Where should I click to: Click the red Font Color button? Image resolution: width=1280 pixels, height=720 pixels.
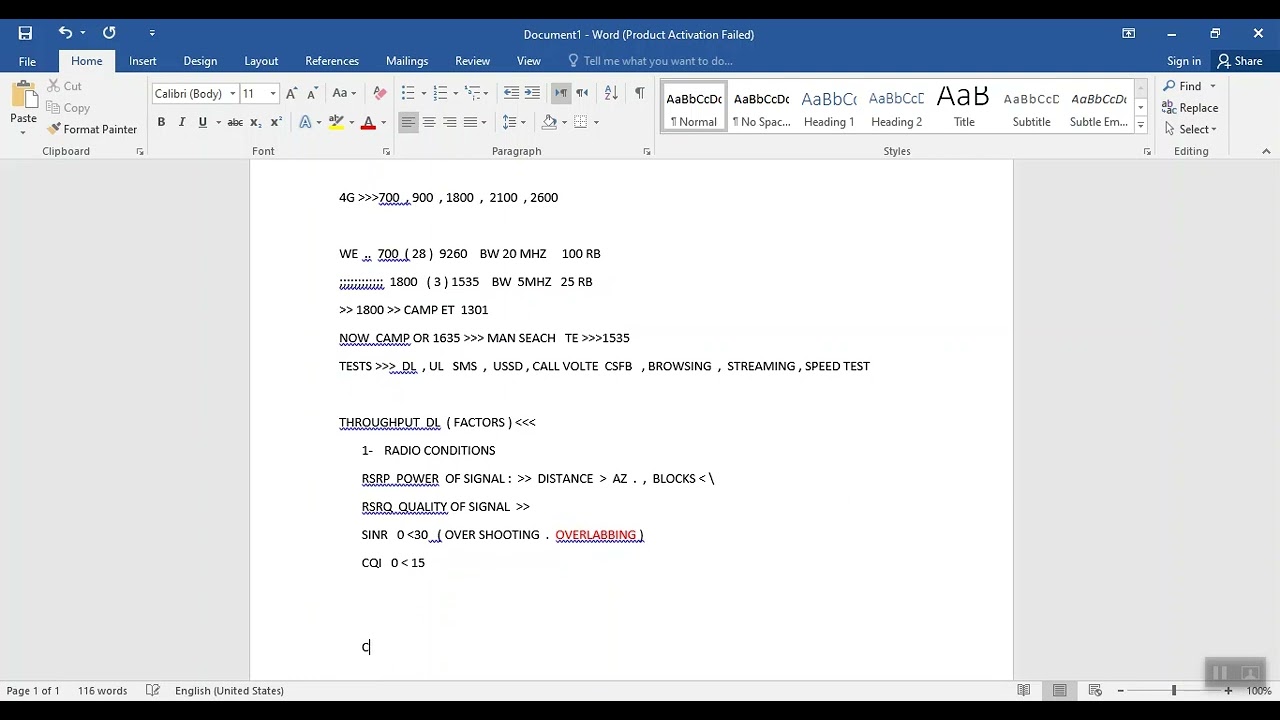coord(368,122)
